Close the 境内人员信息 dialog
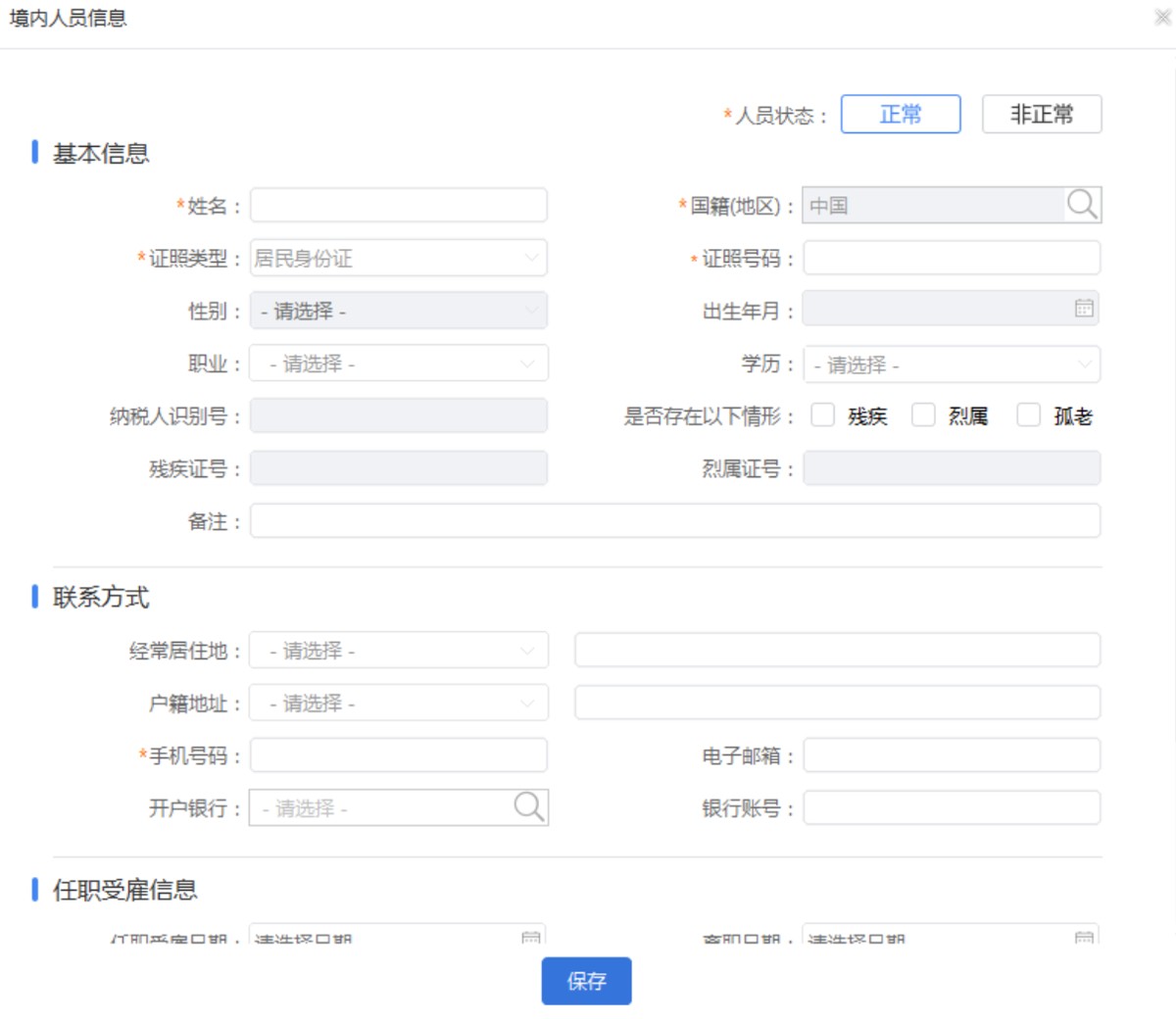The width and height of the screenshot is (1176, 1019). pyautogui.click(x=1162, y=17)
